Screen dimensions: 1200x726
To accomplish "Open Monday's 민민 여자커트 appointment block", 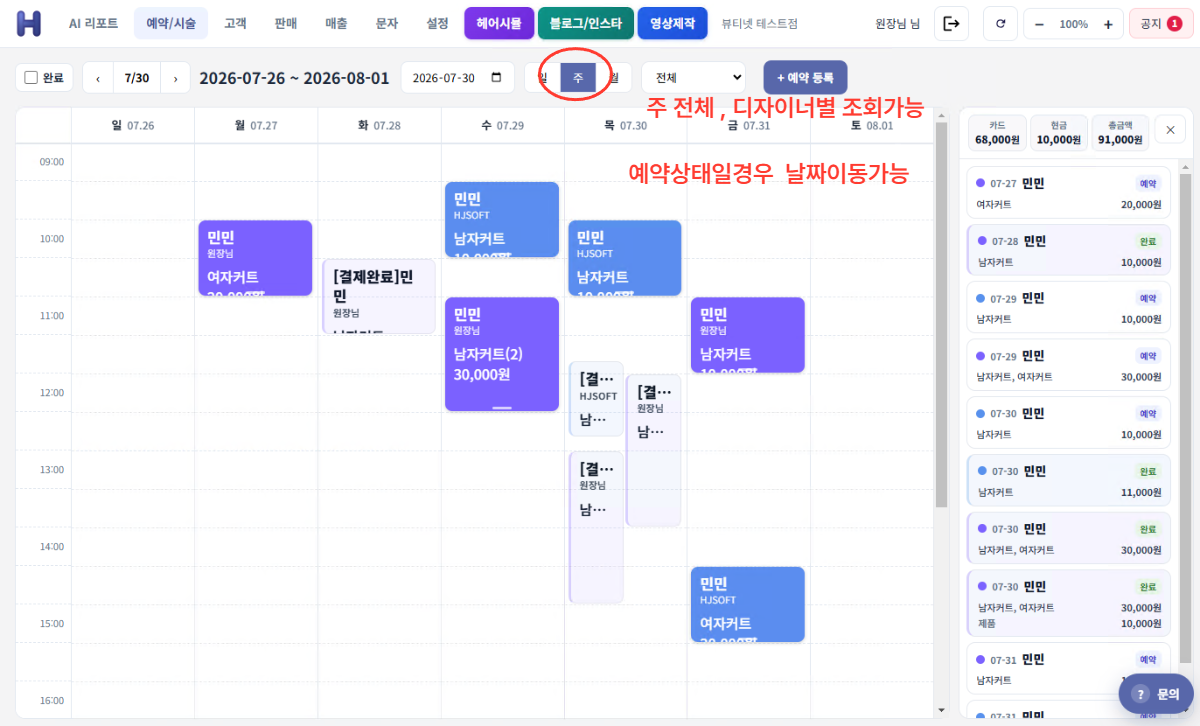I will 255,258.
